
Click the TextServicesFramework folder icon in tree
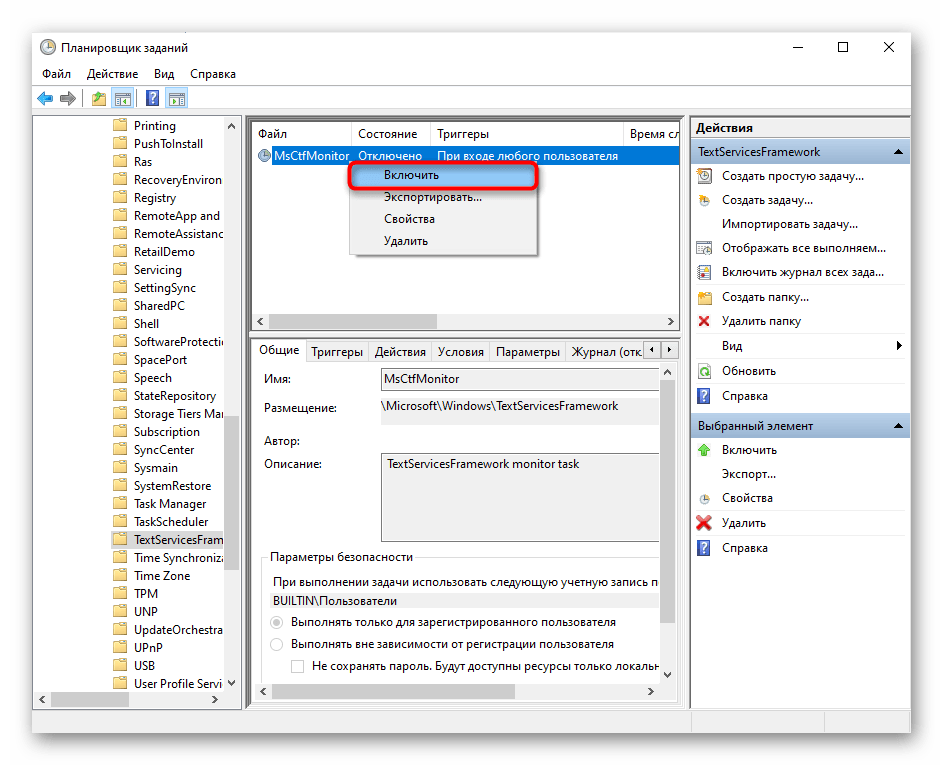120,540
